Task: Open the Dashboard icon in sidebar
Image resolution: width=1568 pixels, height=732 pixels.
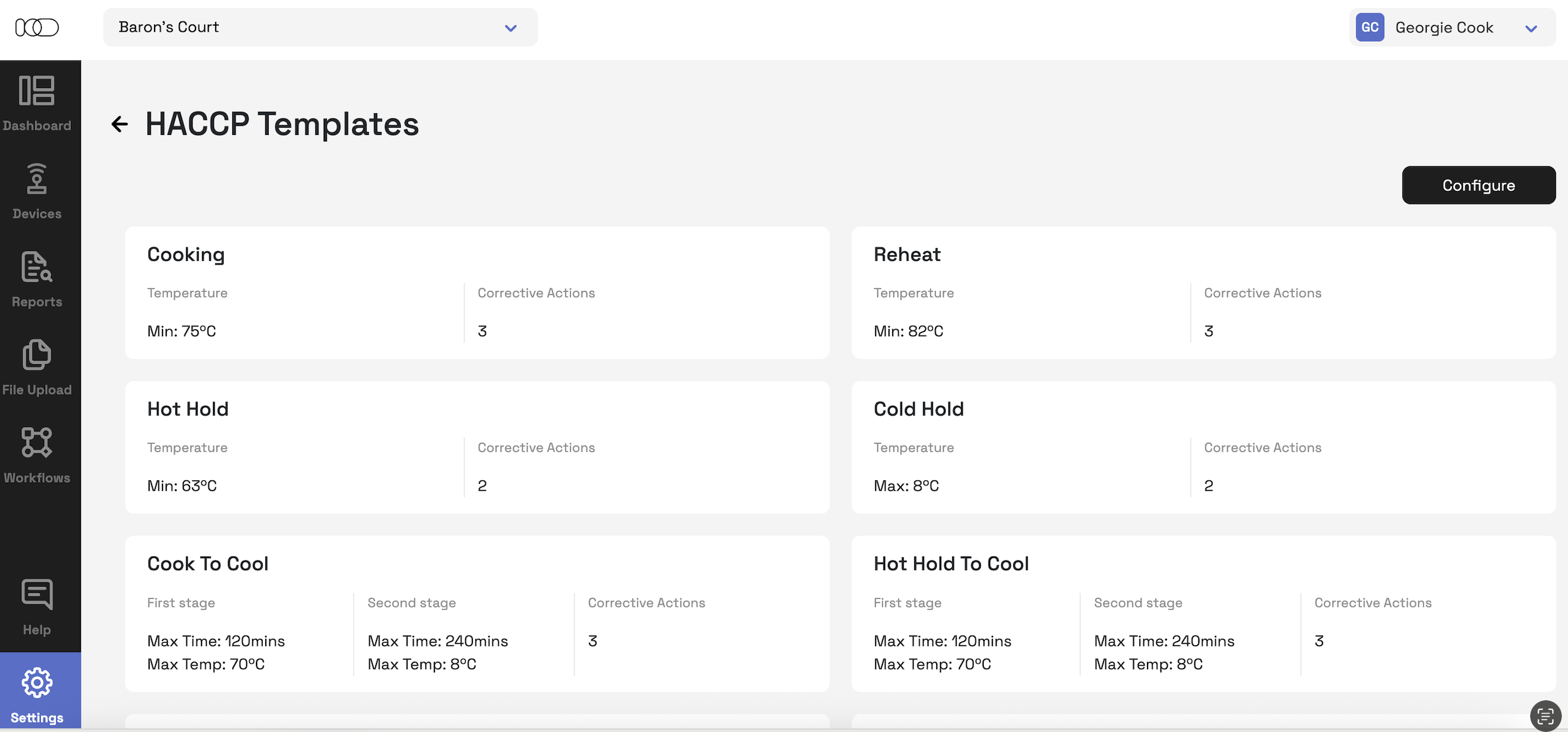Action: (x=37, y=91)
